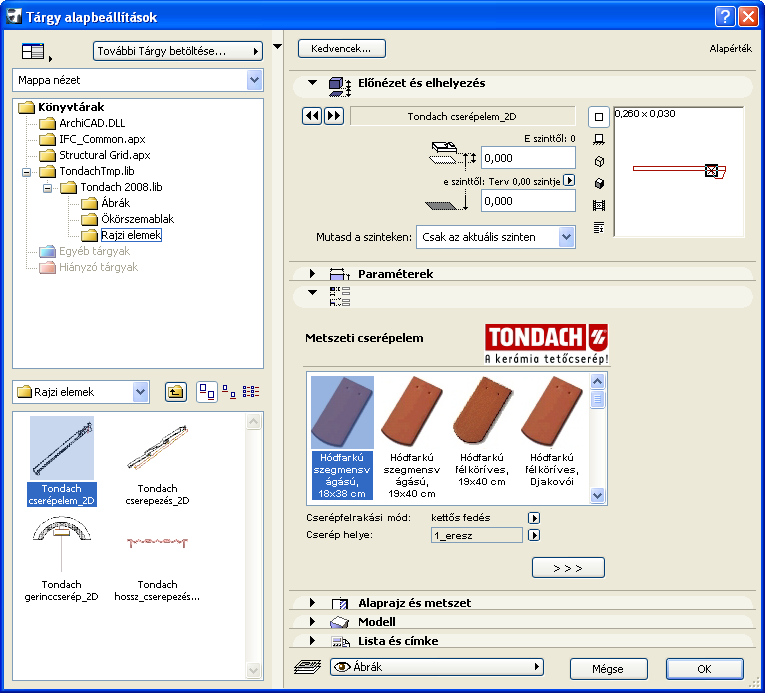
Task: Select Hódfarkú félköríves Djakovói tile
Action: (552, 431)
